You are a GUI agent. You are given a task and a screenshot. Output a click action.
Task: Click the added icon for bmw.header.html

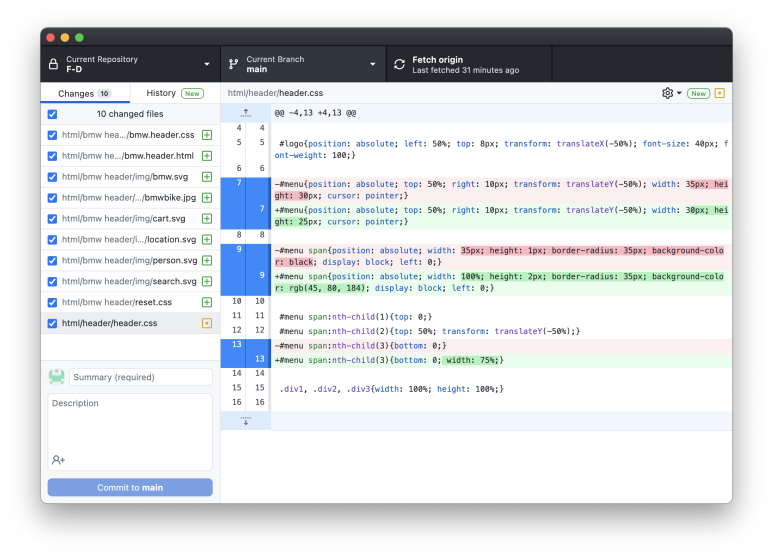click(207, 156)
